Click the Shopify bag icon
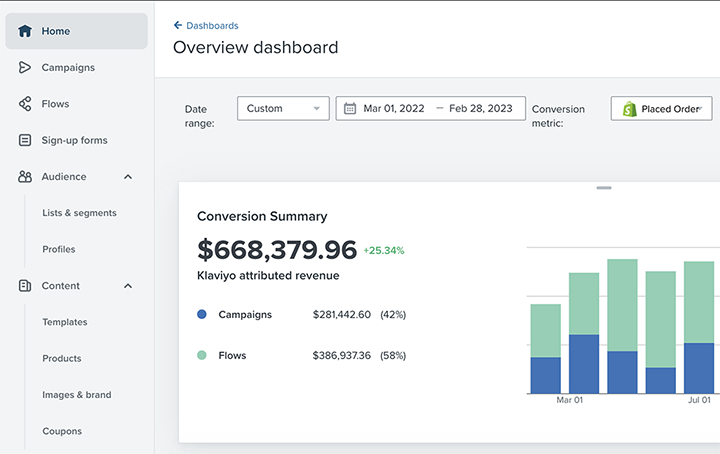The height and width of the screenshot is (454, 720). (629, 109)
